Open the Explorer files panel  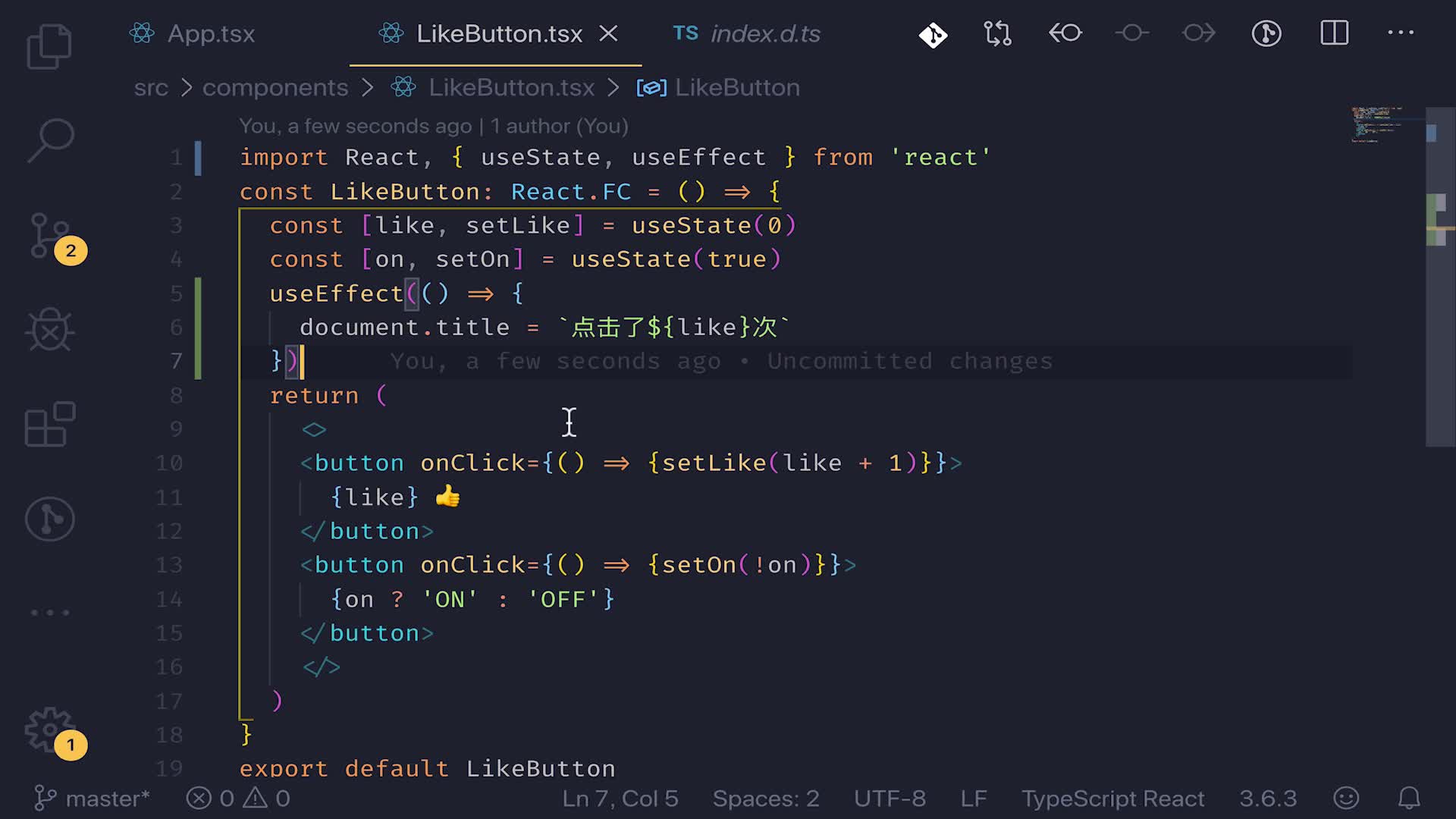tap(49, 45)
